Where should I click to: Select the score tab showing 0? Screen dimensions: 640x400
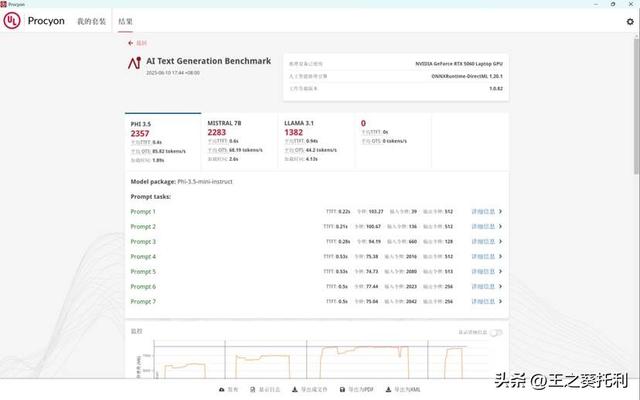[x=393, y=142]
